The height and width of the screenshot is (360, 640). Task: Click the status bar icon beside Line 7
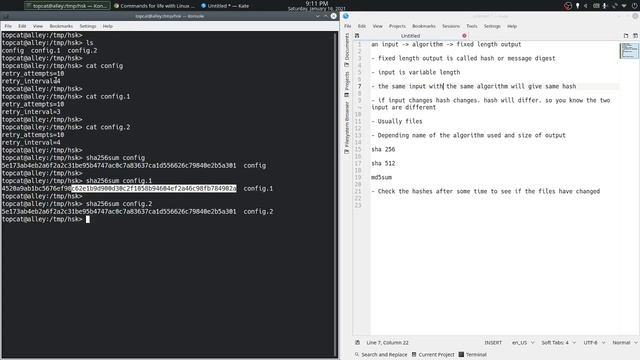[358, 343]
